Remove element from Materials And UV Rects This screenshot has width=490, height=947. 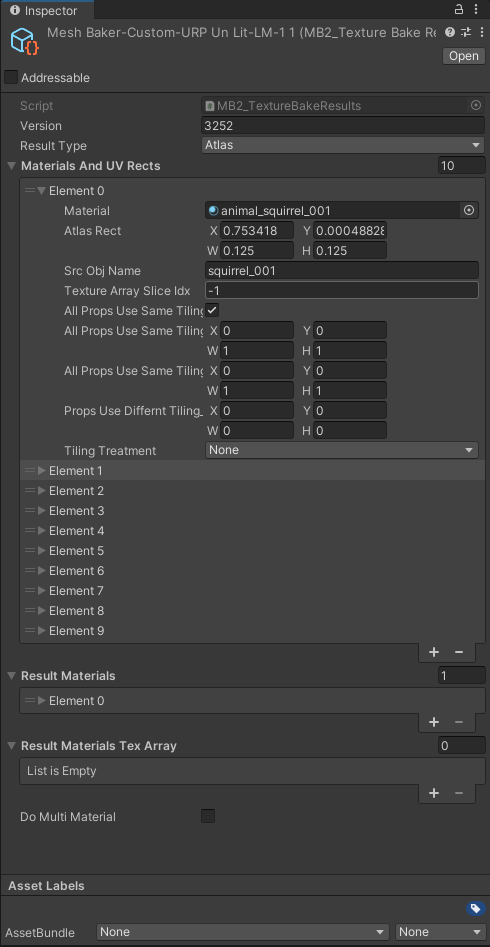[459, 652]
